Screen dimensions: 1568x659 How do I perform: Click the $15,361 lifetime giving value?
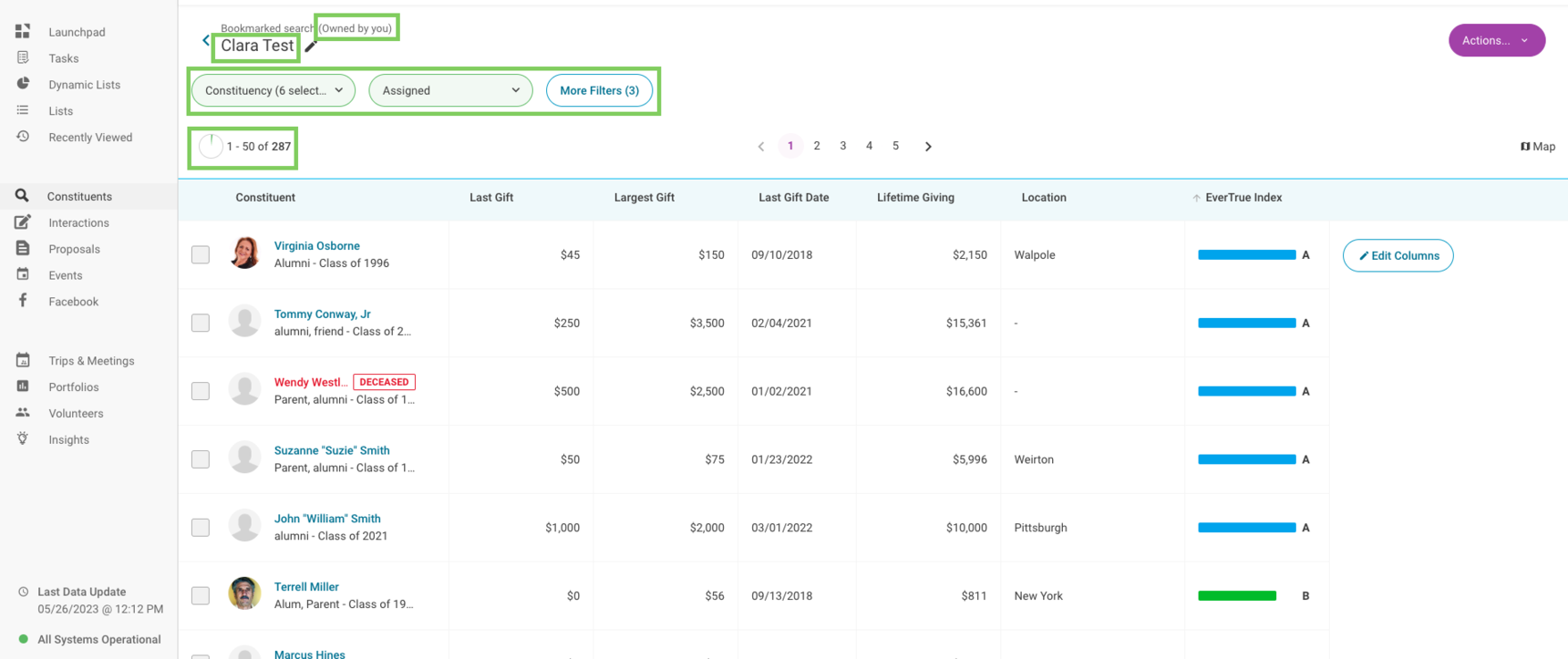pos(966,323)
